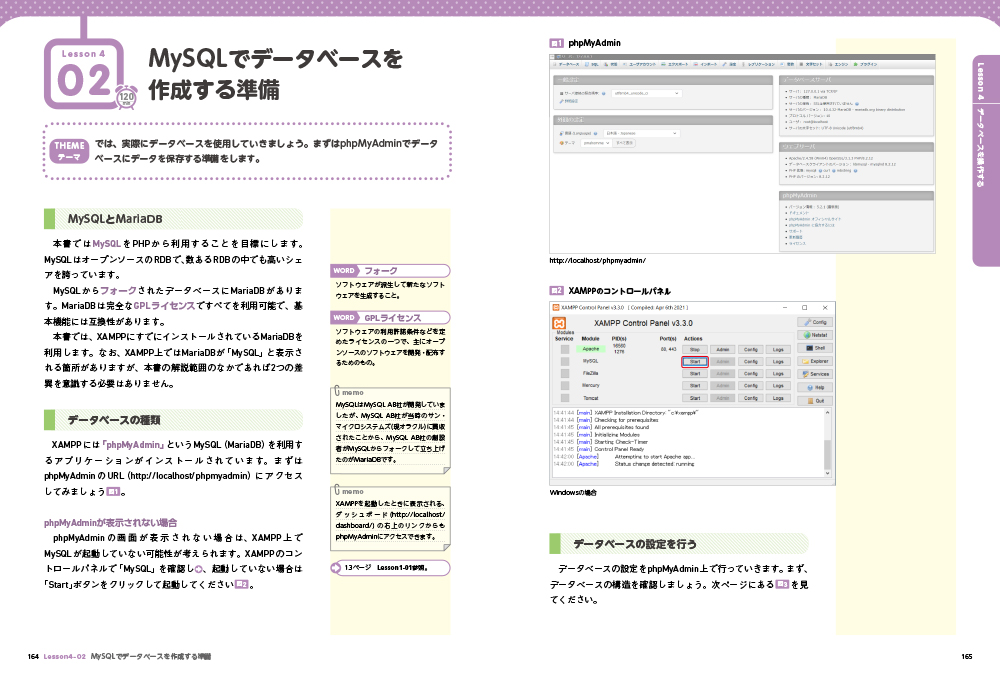
Task: Click the purple '「phpMyAdmin」' keyword in body text
Action: tap(133, 444)
